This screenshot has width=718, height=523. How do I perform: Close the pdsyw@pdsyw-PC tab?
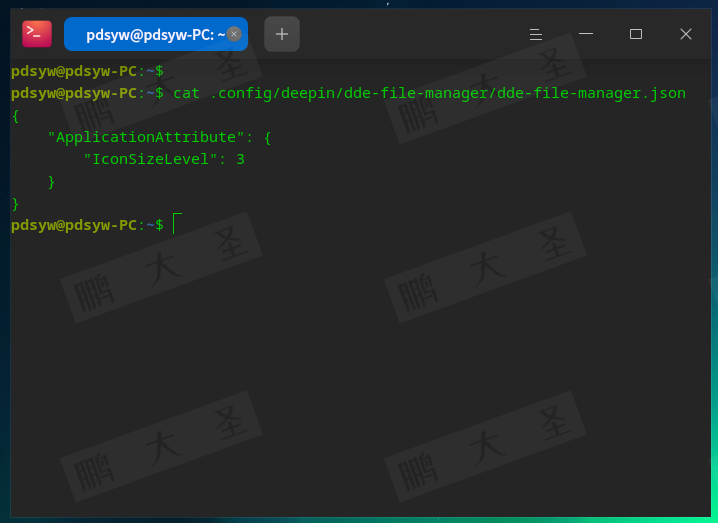[234, 34]
